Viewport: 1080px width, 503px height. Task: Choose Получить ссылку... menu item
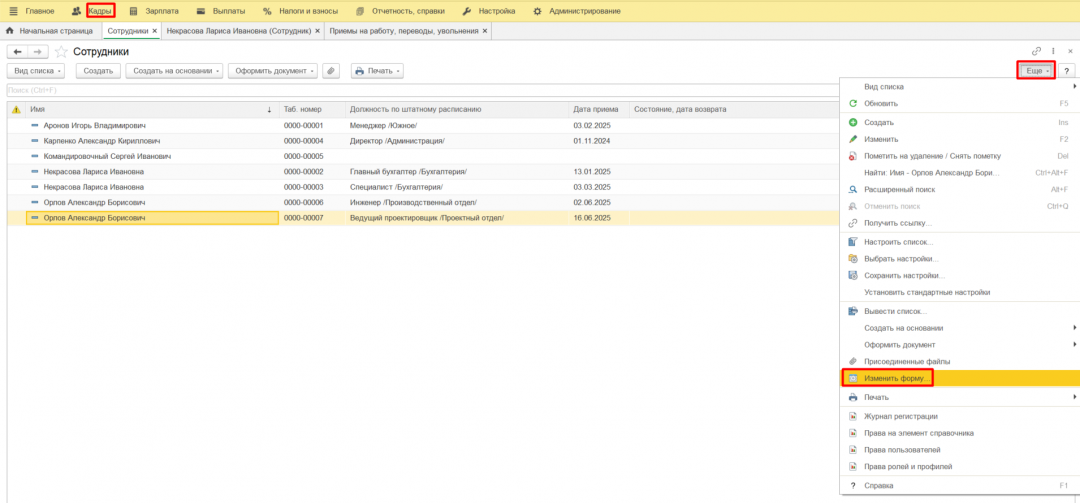point(960,223)
